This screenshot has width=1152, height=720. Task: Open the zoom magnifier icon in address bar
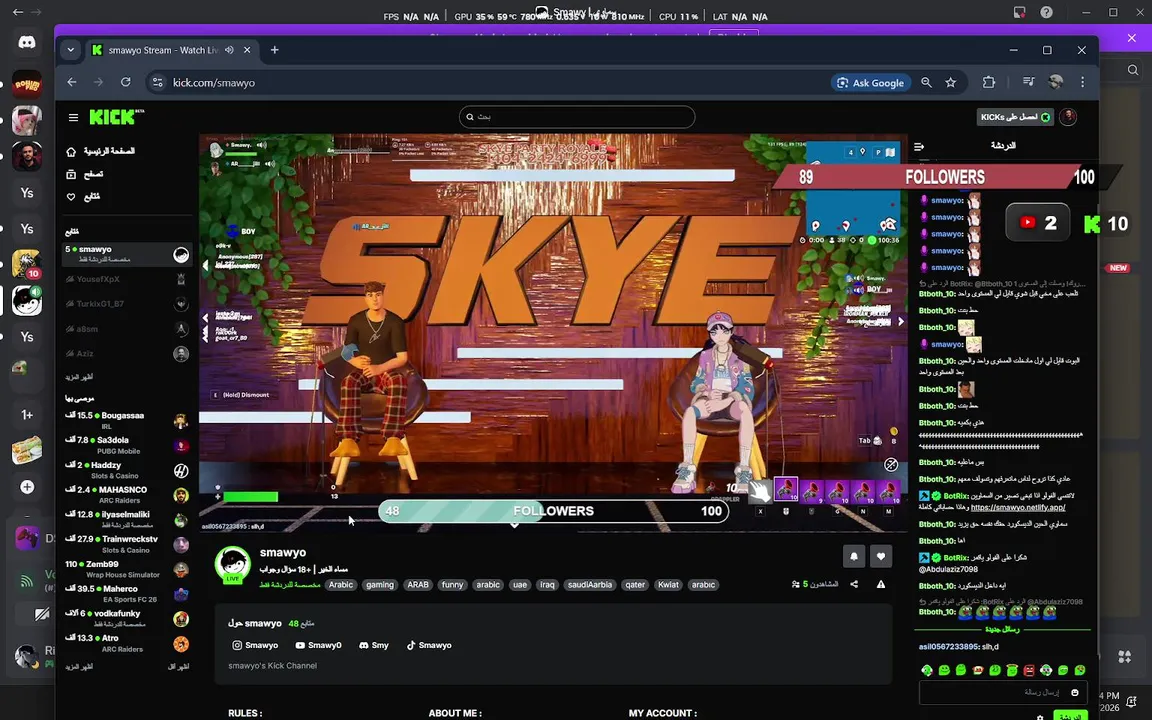click(x=926, y=82)
